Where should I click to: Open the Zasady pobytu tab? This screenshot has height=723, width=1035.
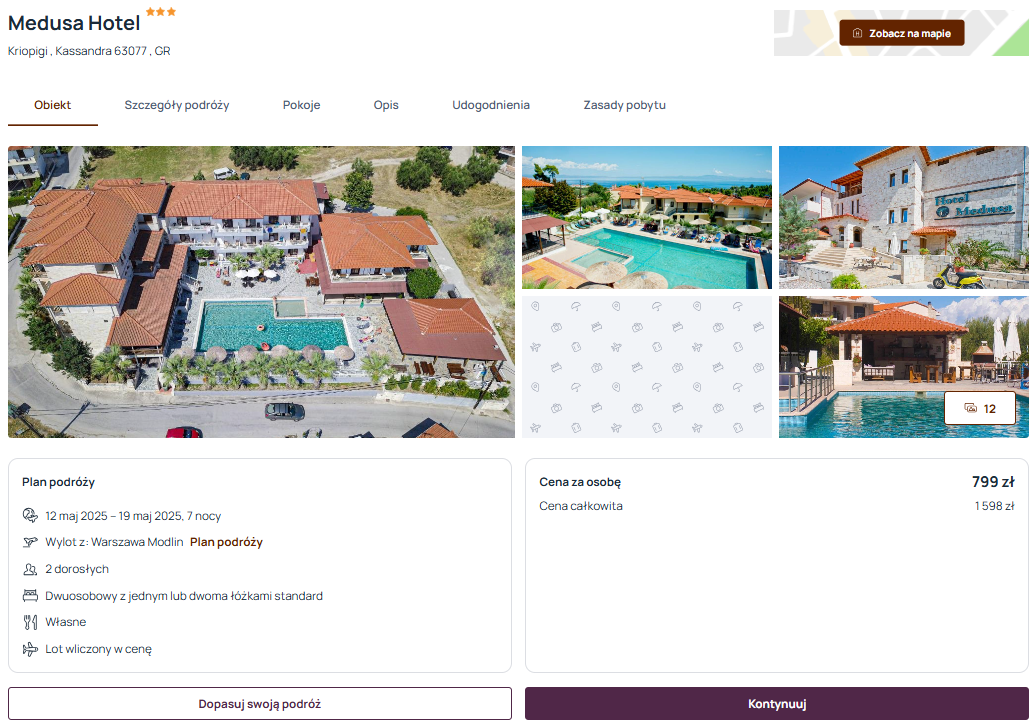pyautogui.click(x=624, y=105)
